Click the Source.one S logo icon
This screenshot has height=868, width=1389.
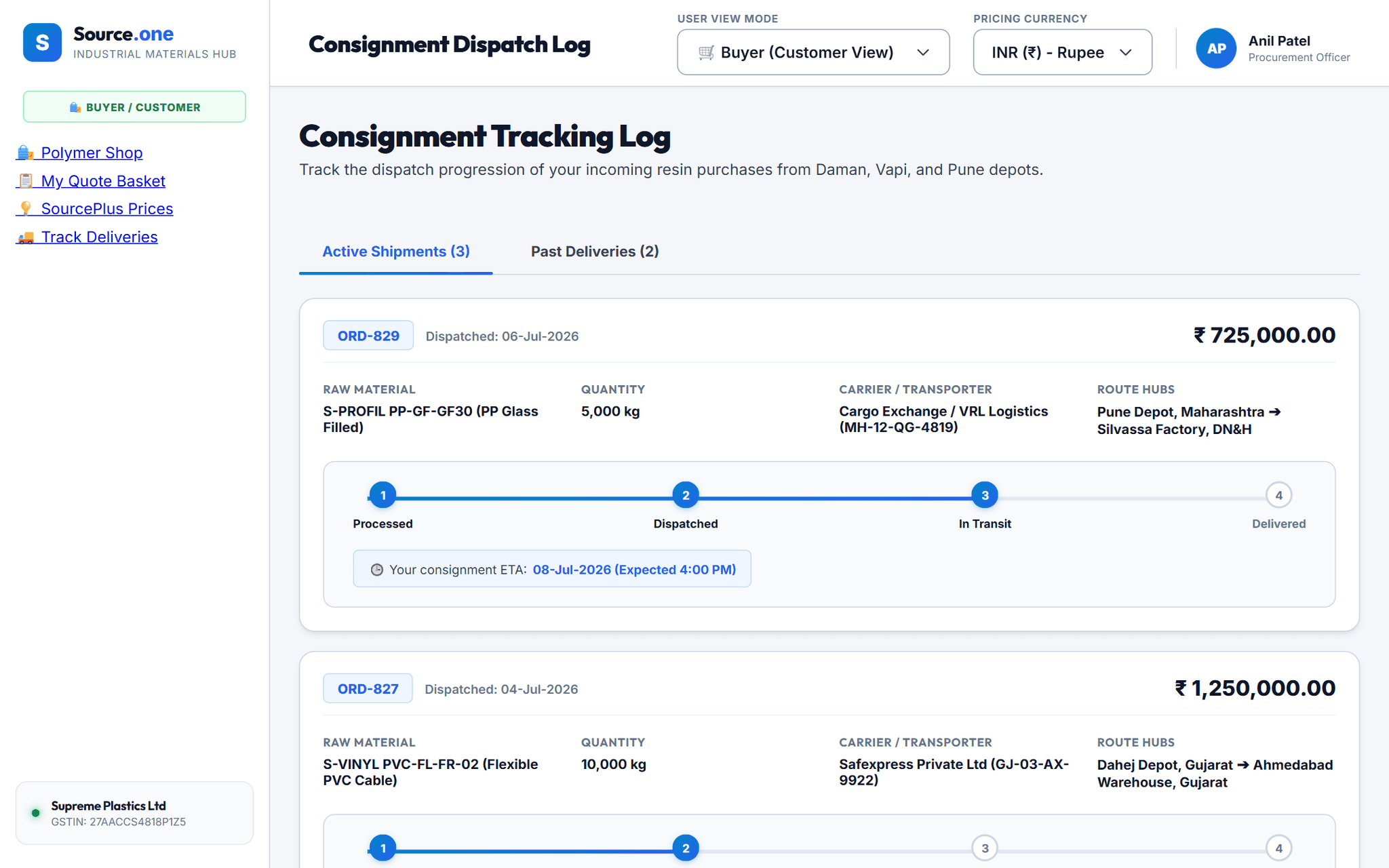click(42, 43)
